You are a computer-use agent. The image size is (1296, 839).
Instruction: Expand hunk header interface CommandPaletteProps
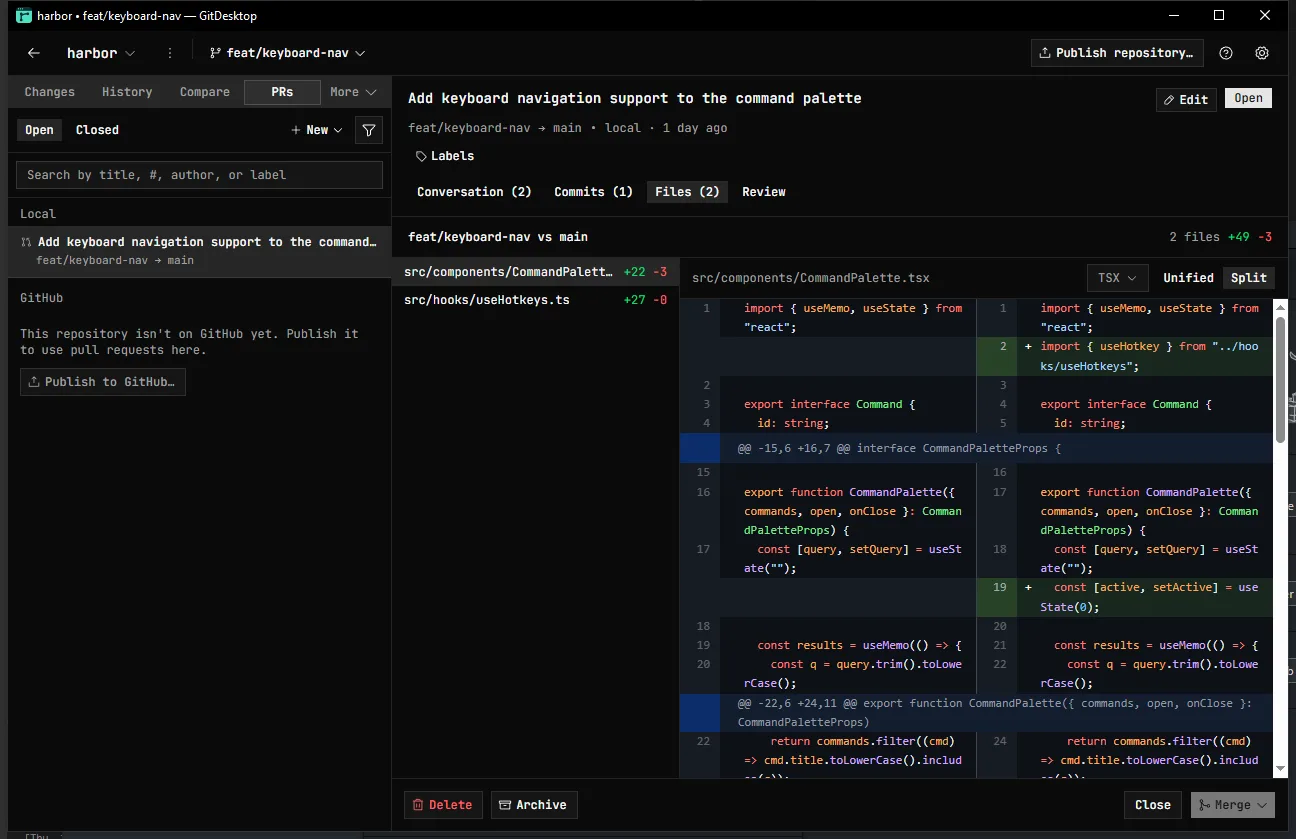[x=976, y=448]
